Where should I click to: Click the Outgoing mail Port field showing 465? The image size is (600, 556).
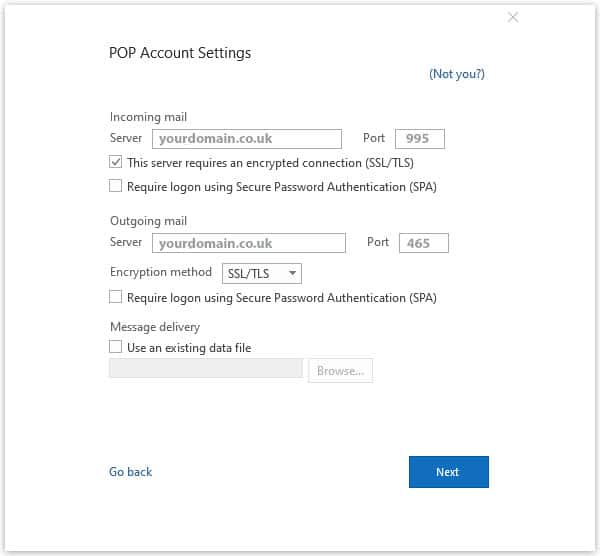423,243
